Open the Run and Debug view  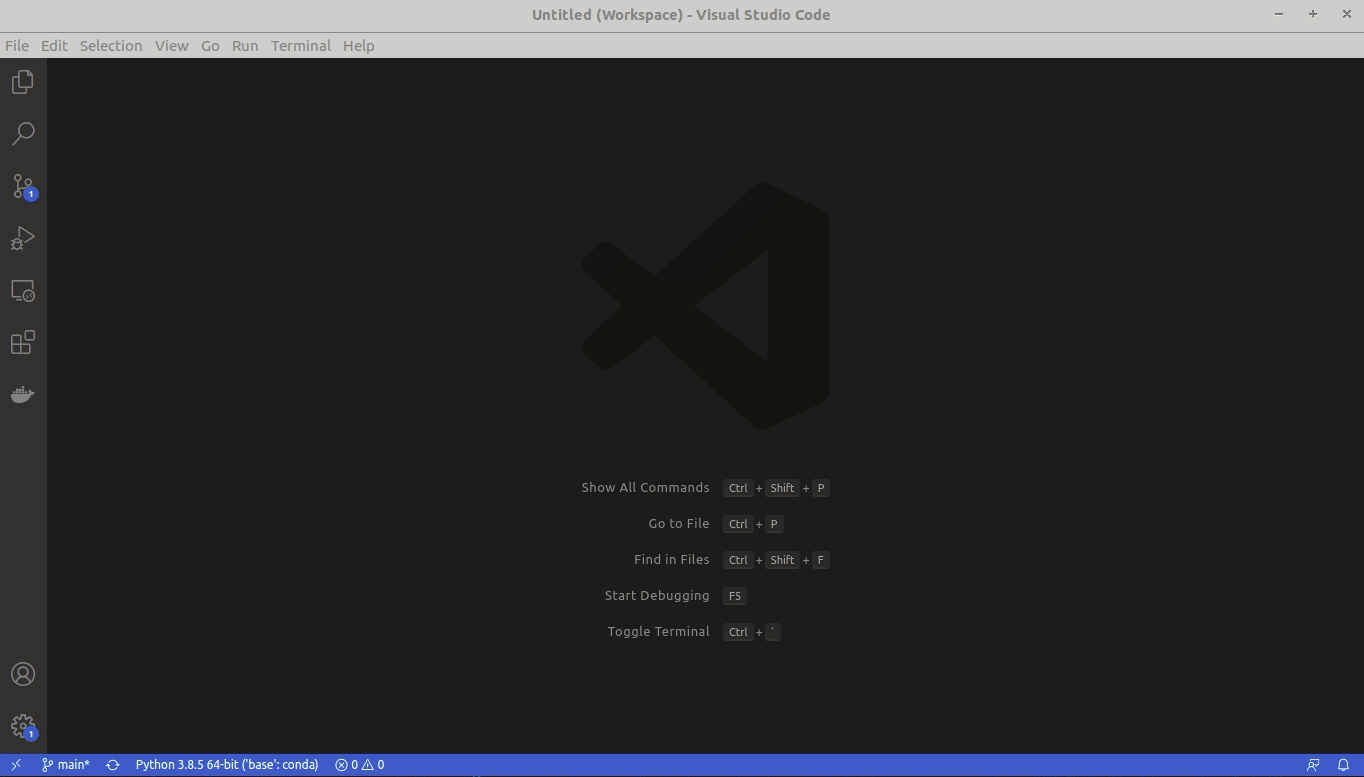pyautogui.click(x=23, y=238)
